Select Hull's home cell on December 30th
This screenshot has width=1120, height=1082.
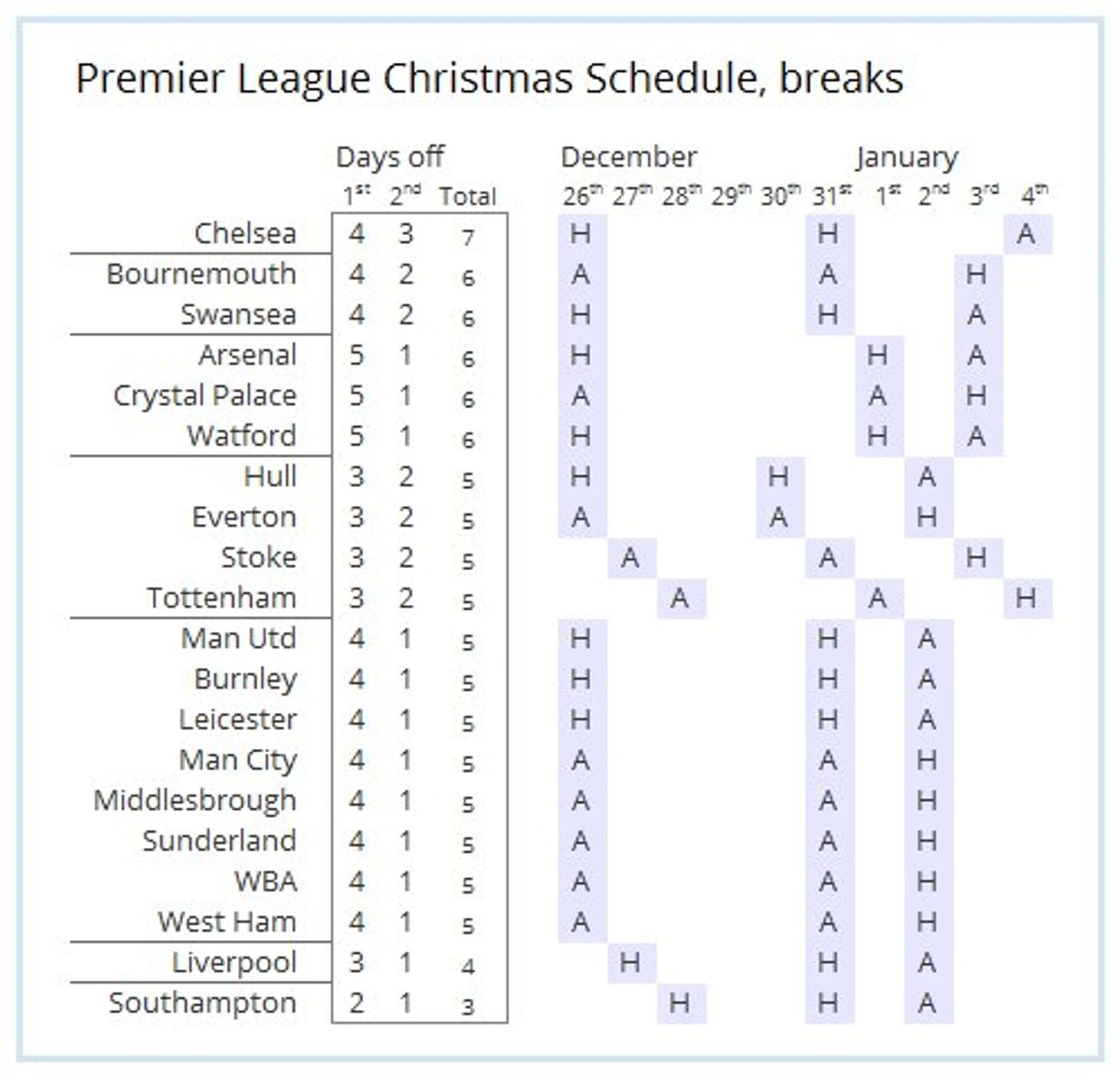point(779,477)
